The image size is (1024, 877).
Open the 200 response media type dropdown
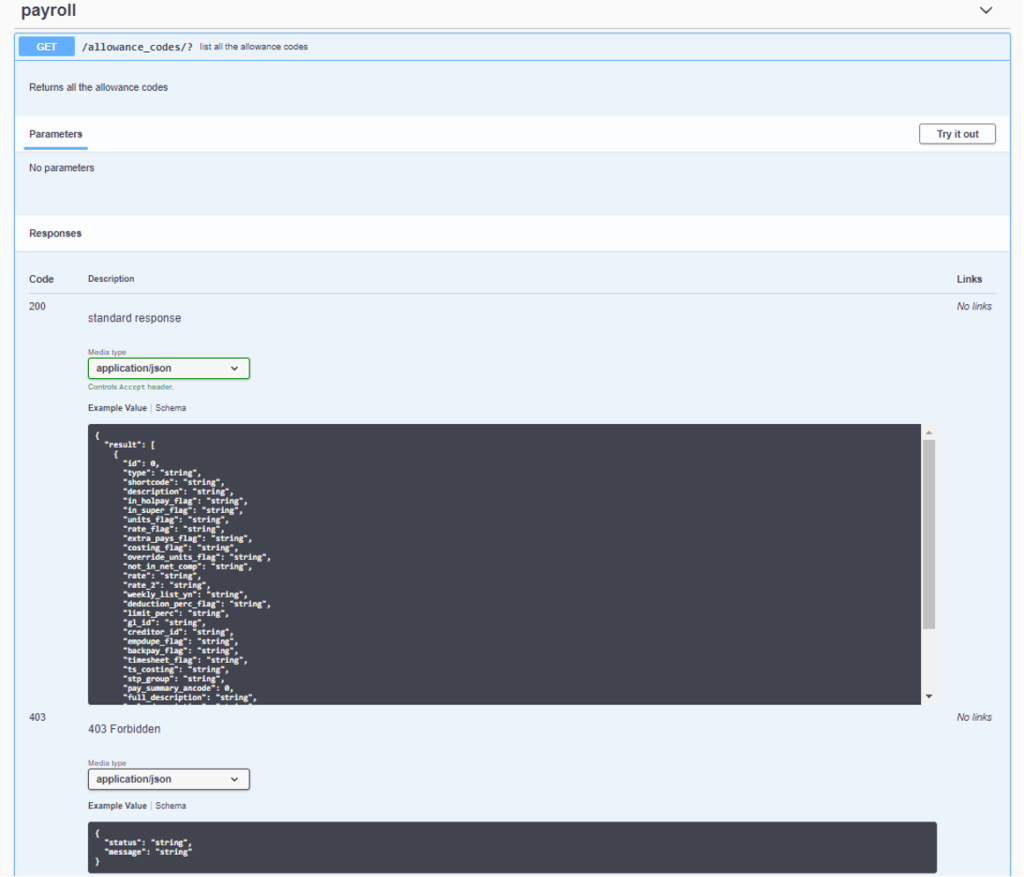(168, 368)
